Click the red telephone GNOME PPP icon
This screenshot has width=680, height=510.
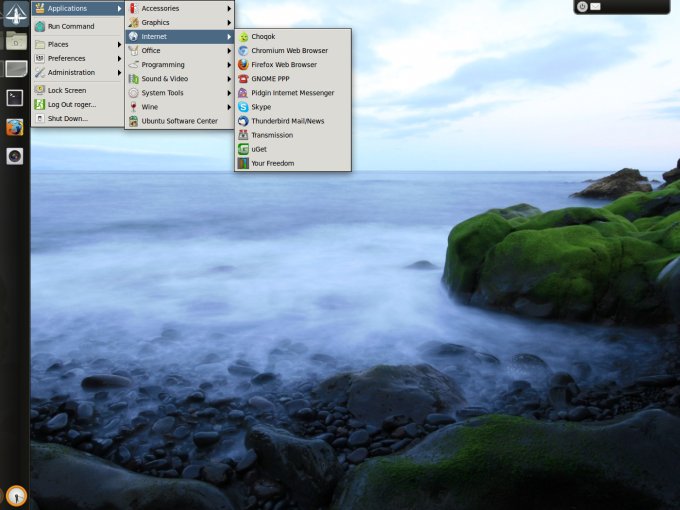(243, 79)
